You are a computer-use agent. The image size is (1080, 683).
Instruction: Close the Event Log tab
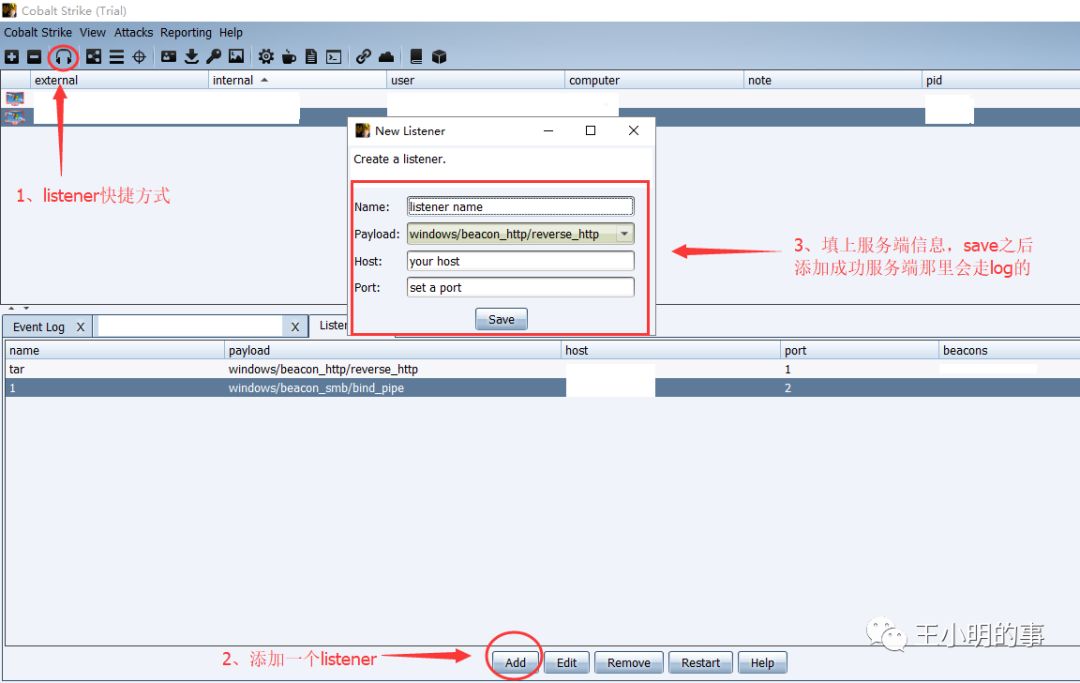click(81, 327)
